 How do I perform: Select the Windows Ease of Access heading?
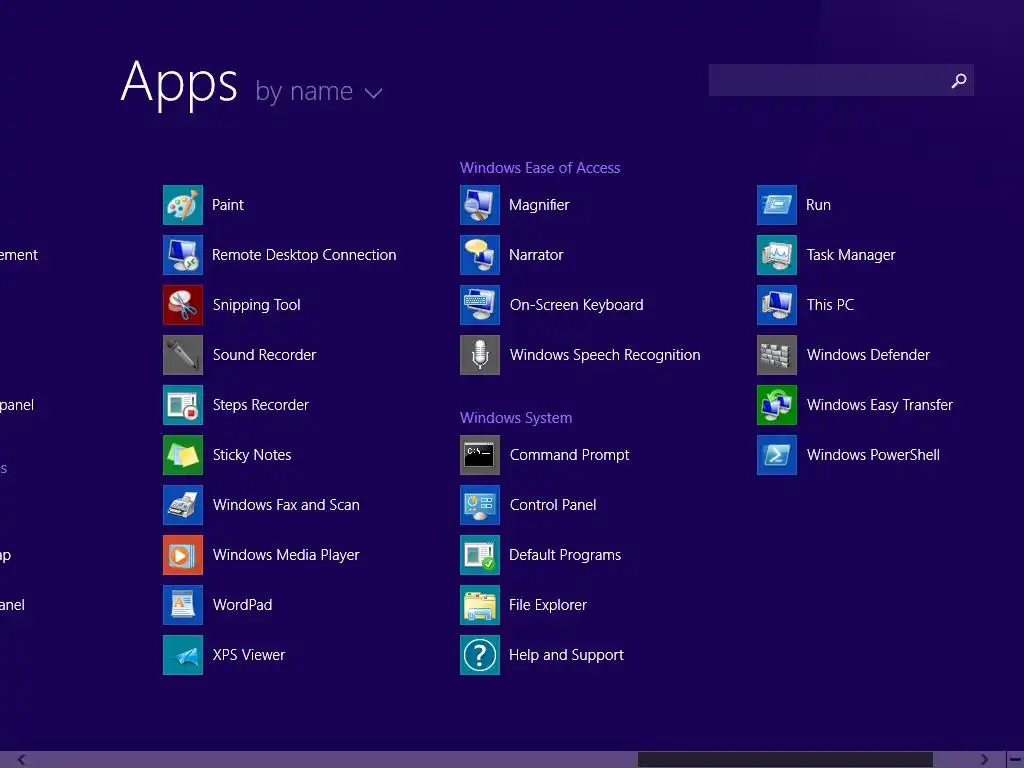tap(539, 168)
